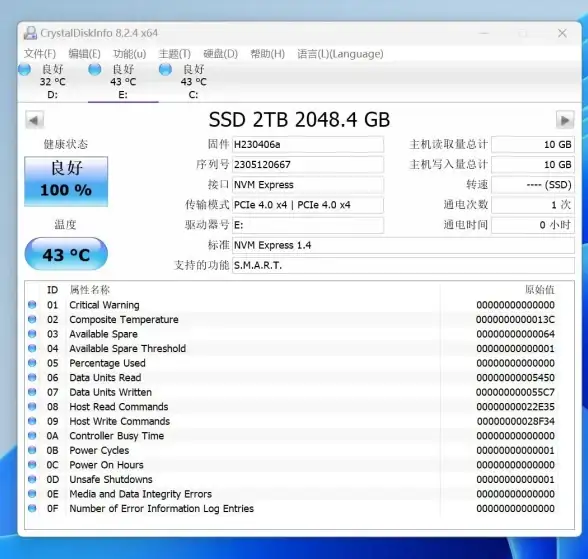Select the Power On Hours attribute name
This screenshot has width=588, height=559.
(x=106, y=465)
